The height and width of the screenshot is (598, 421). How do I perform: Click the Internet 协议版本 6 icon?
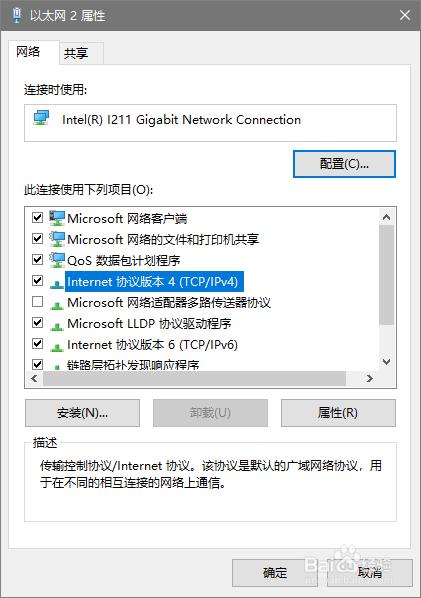(x=57, y=346)
